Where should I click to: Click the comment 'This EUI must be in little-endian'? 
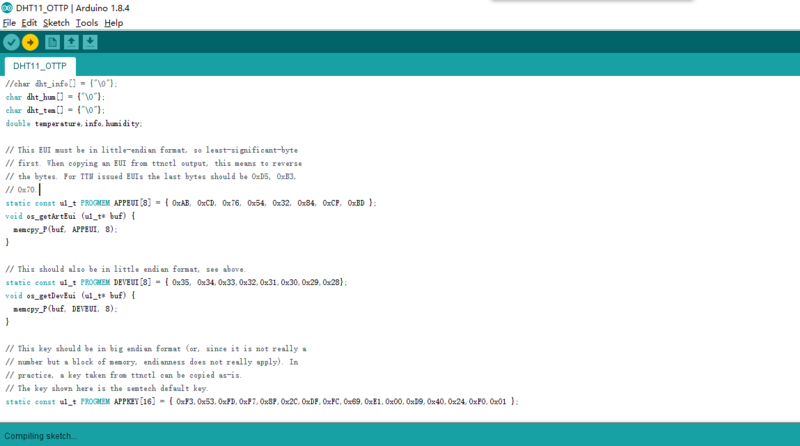pos(152,150)
